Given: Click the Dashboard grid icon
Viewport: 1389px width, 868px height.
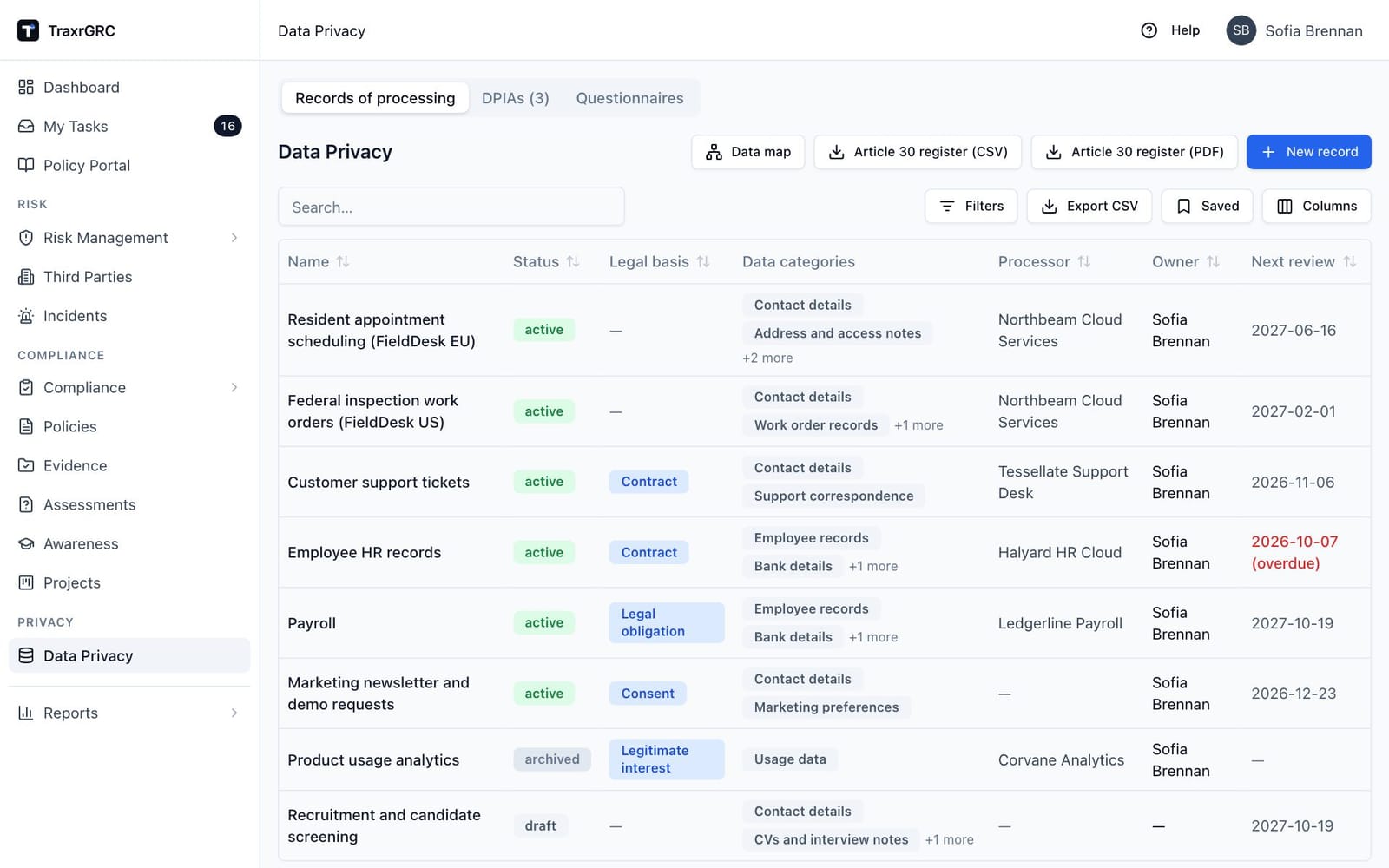Looking at the screenshot, I should [x=26, y=87].
